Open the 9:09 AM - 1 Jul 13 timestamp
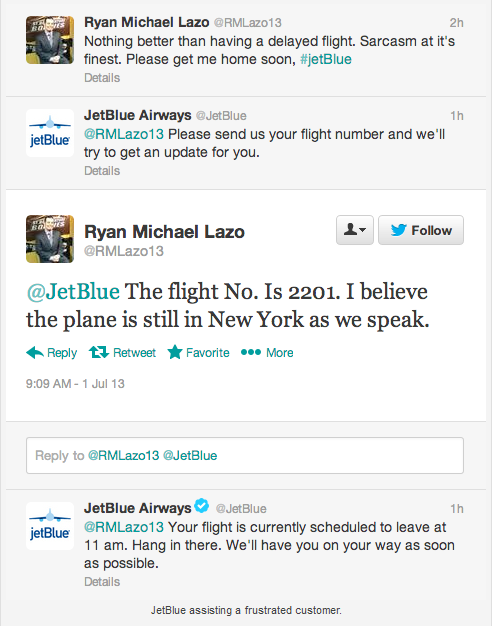The image size is (492, 626). [75, 384]
